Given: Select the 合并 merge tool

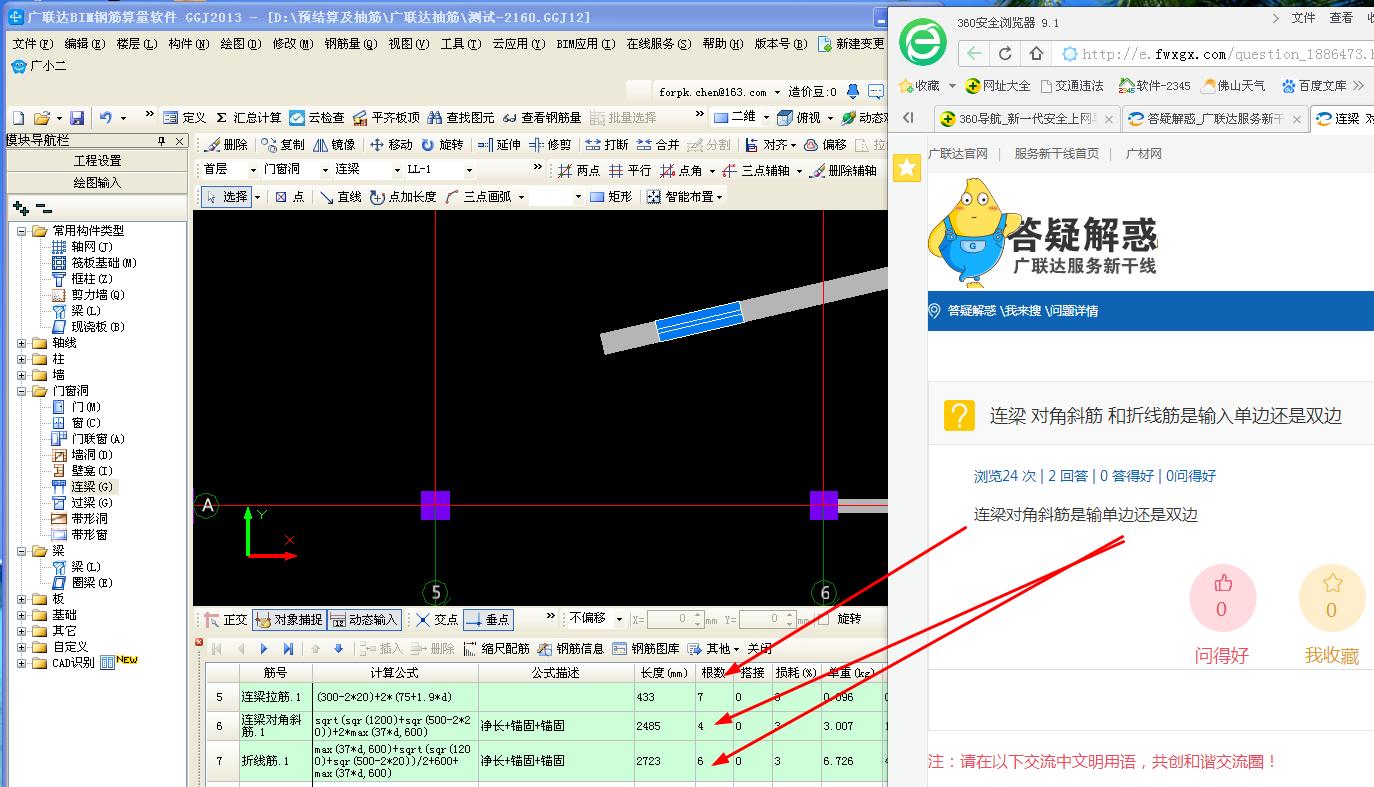Looking at the screenshot, I should [x=658, y=145].
